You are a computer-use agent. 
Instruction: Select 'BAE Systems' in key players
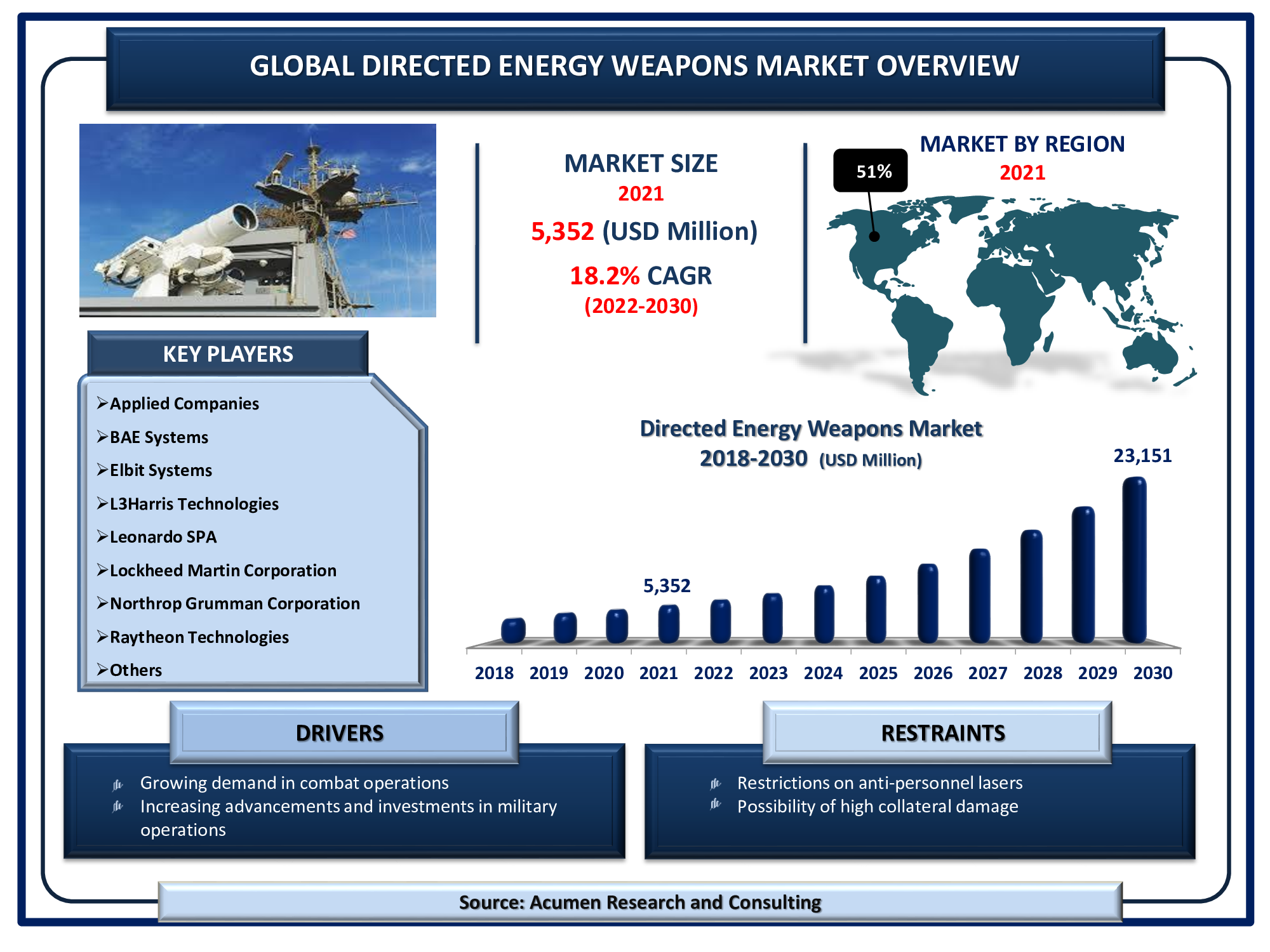coord(159,437)
